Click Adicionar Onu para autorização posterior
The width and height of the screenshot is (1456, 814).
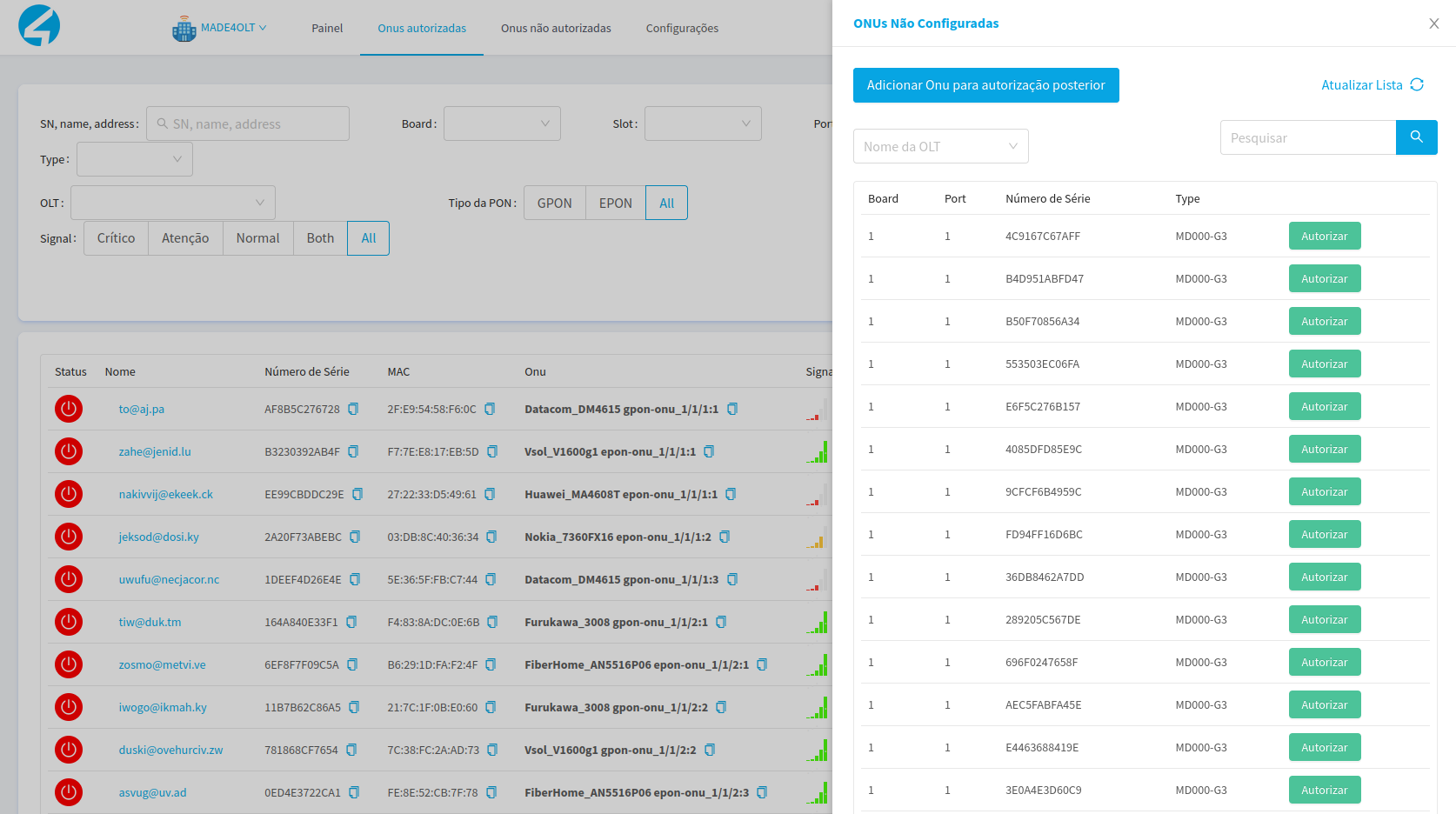[985, 85]
